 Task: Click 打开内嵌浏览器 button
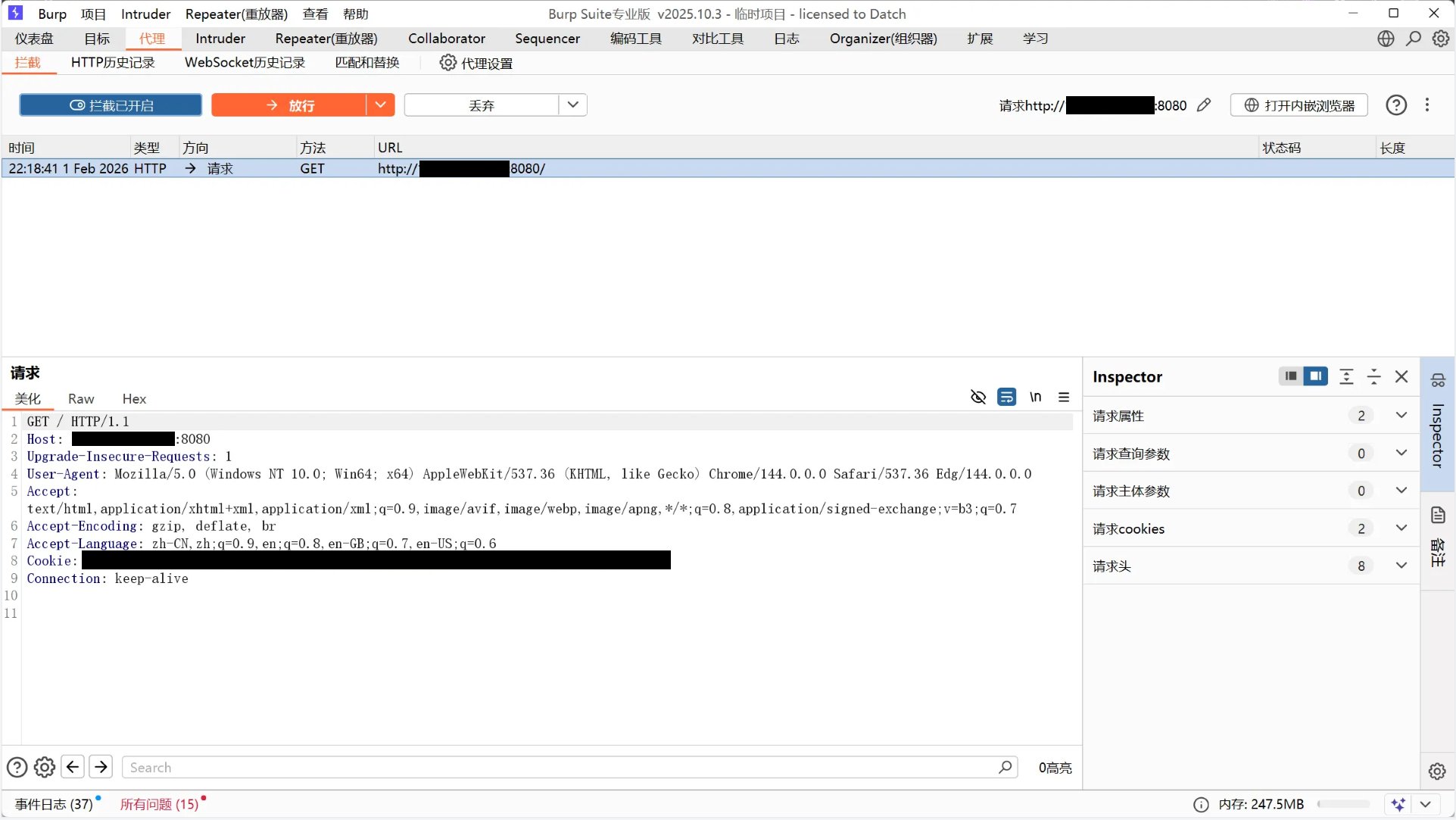click(1299, 105)
